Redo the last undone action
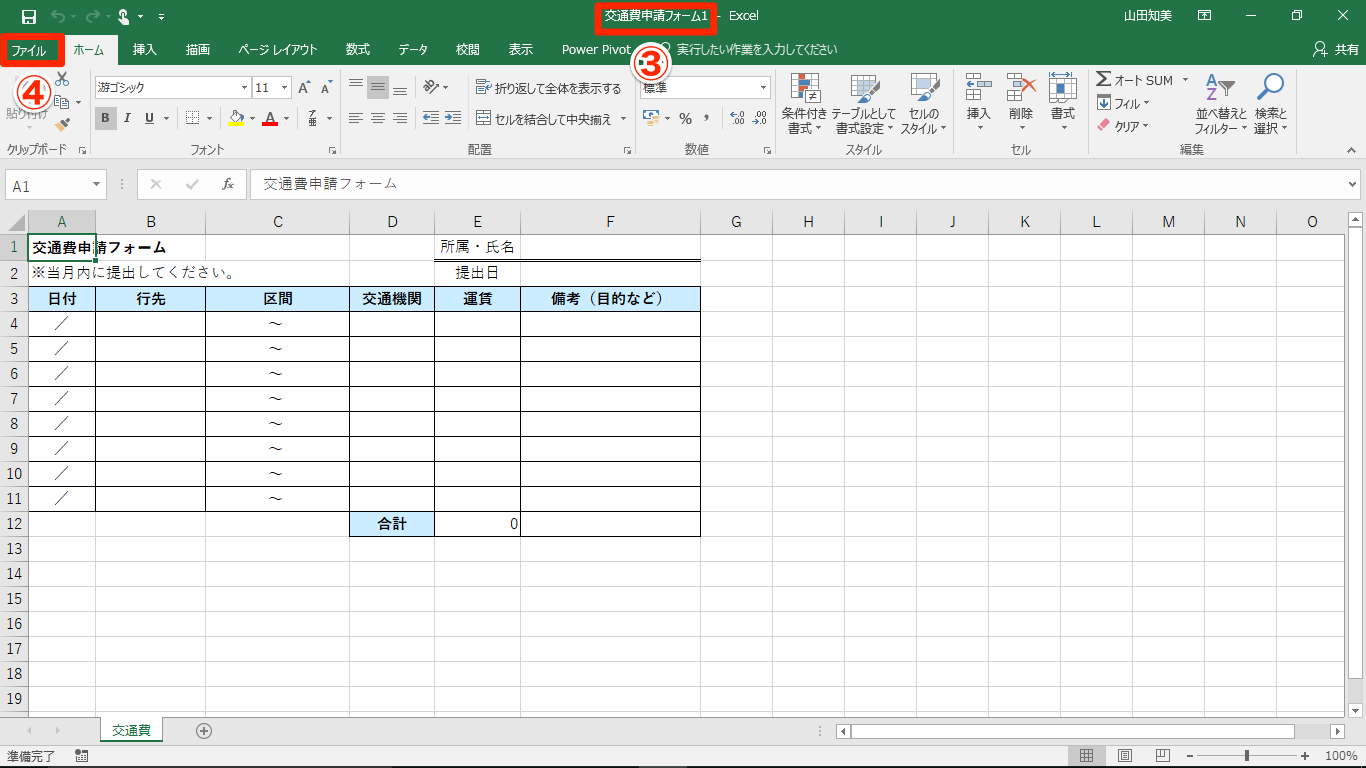This screenshot has height=768, width=1366. pyautogui.click(x=90, y=16)
